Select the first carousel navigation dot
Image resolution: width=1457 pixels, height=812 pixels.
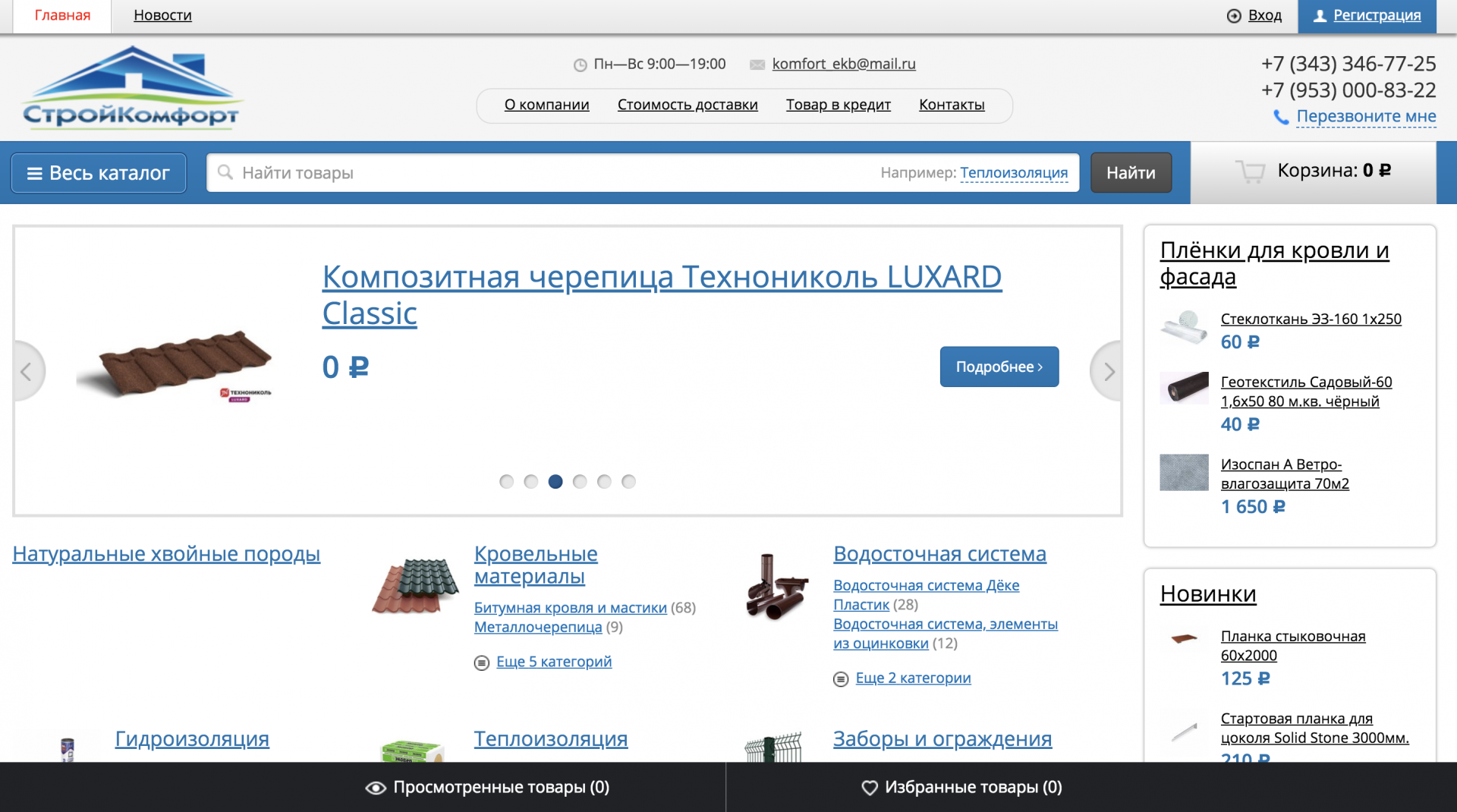507,481
